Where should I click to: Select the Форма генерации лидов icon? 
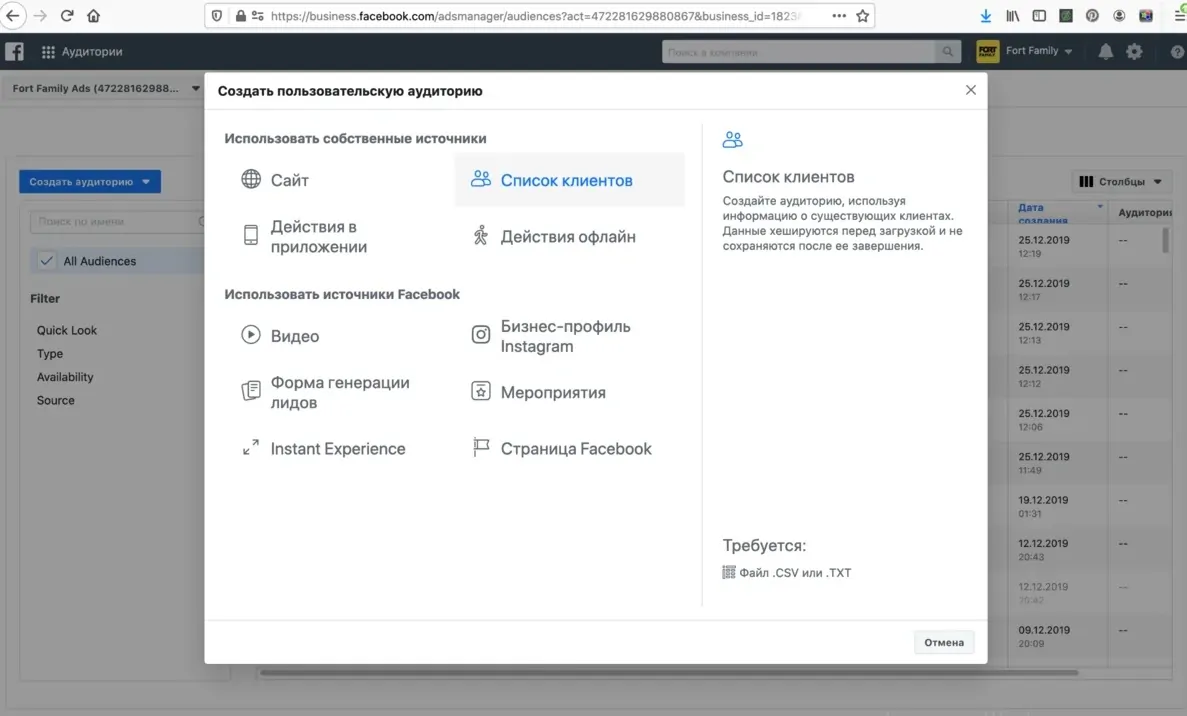251,391
